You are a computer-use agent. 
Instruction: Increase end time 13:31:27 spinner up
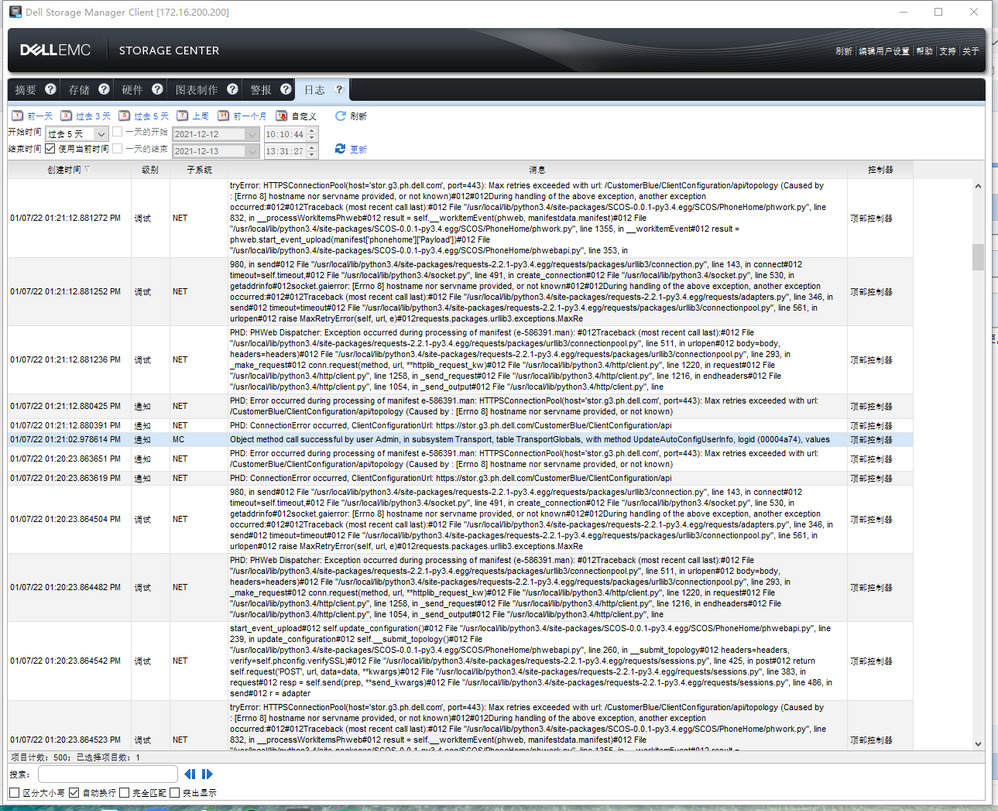point(311,147)
